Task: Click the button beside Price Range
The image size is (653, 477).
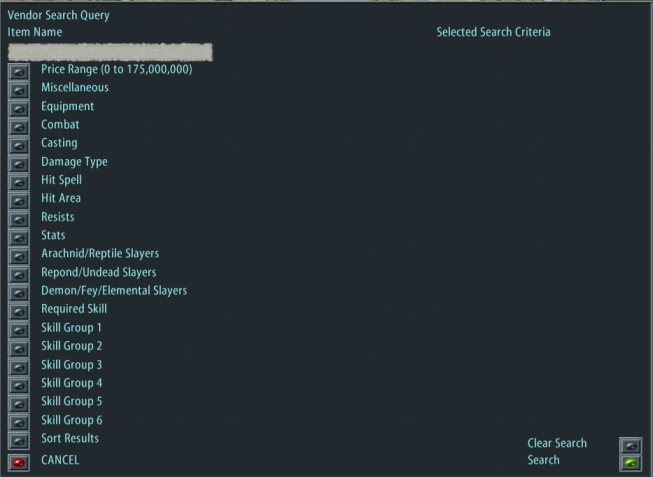Action: pyautogui.click(x=19, y=72)
